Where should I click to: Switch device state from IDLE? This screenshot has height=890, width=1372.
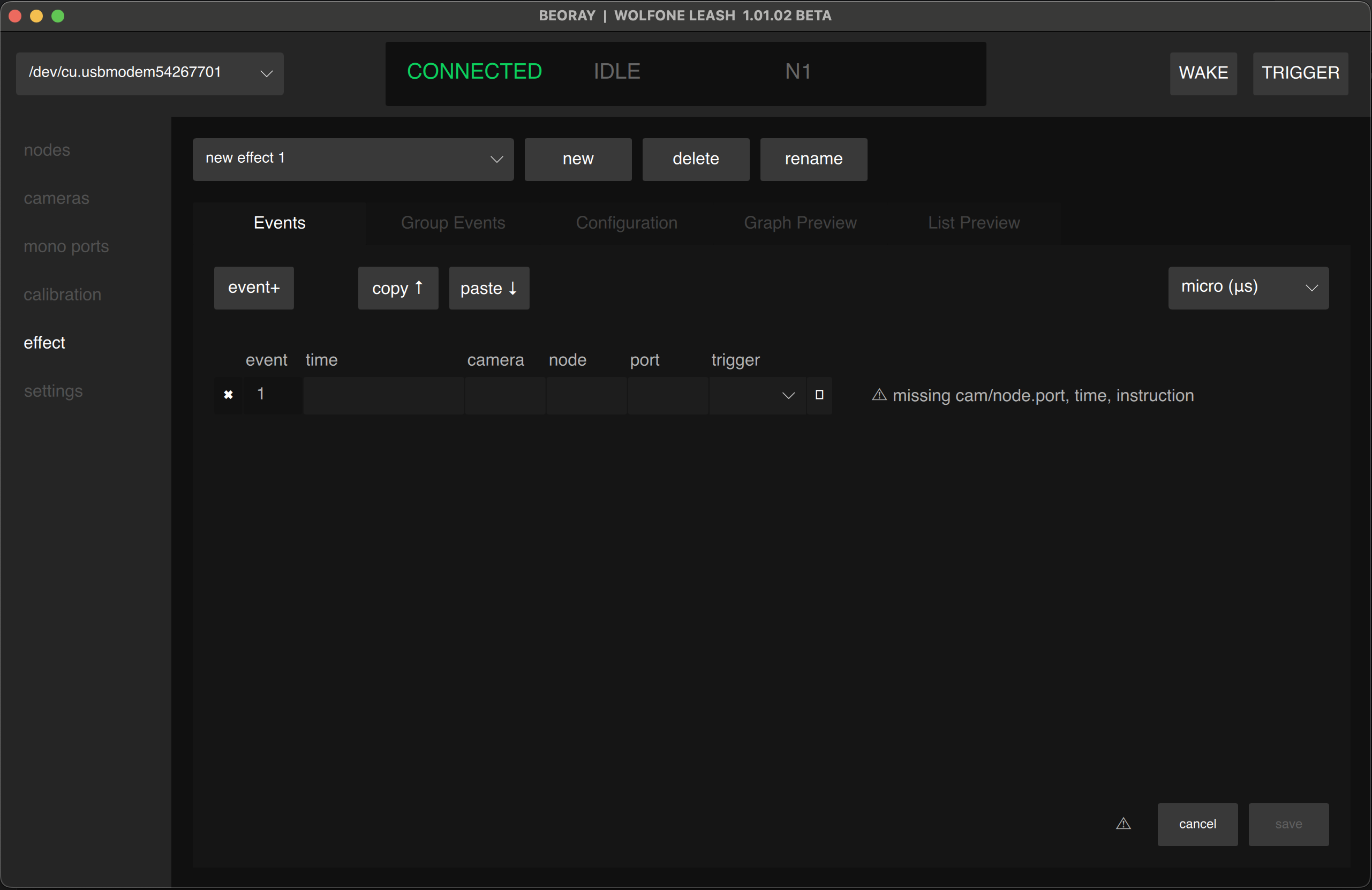click(x=616, y=71)
